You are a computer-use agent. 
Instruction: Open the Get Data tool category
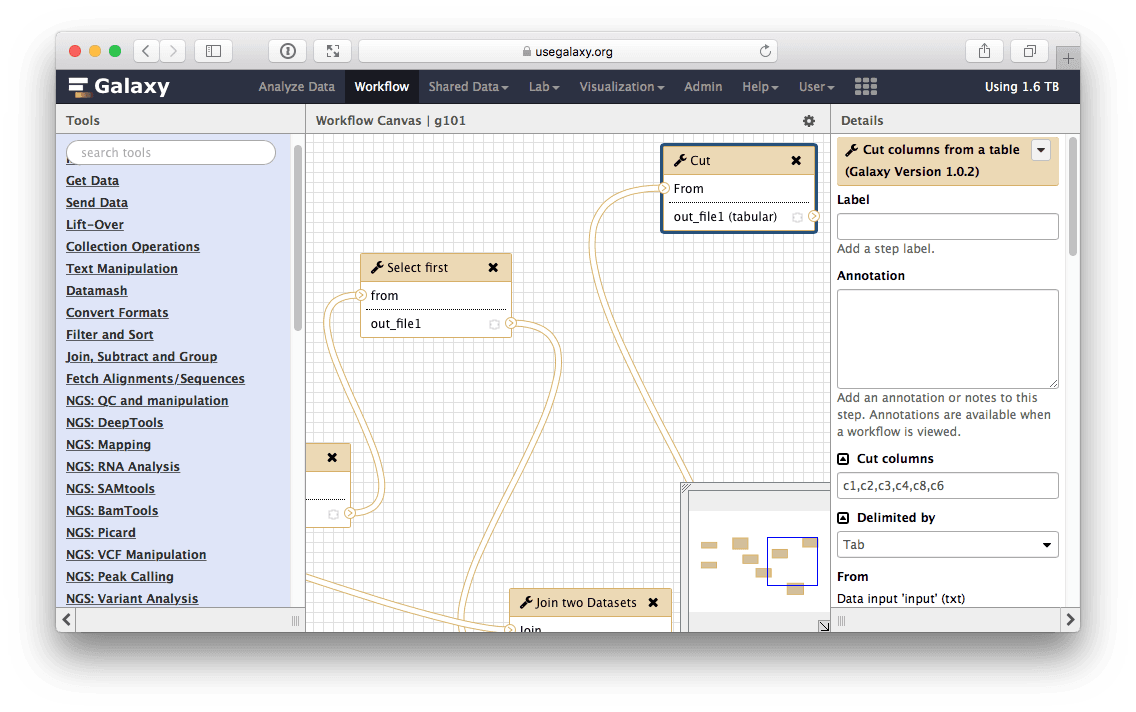[x=92, y=181]
